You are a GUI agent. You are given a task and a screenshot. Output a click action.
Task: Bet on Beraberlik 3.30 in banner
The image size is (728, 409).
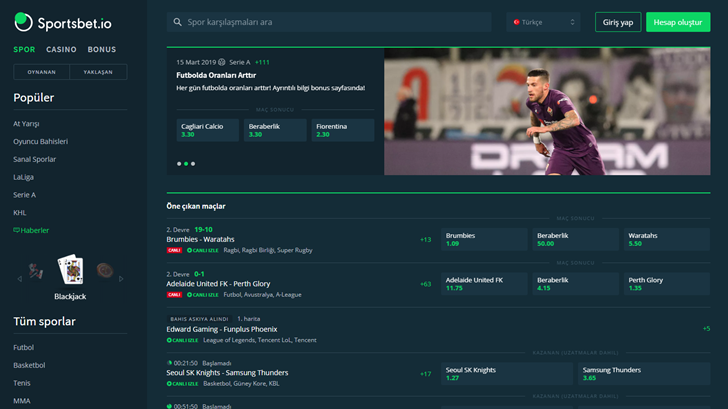tap(275, 130)
